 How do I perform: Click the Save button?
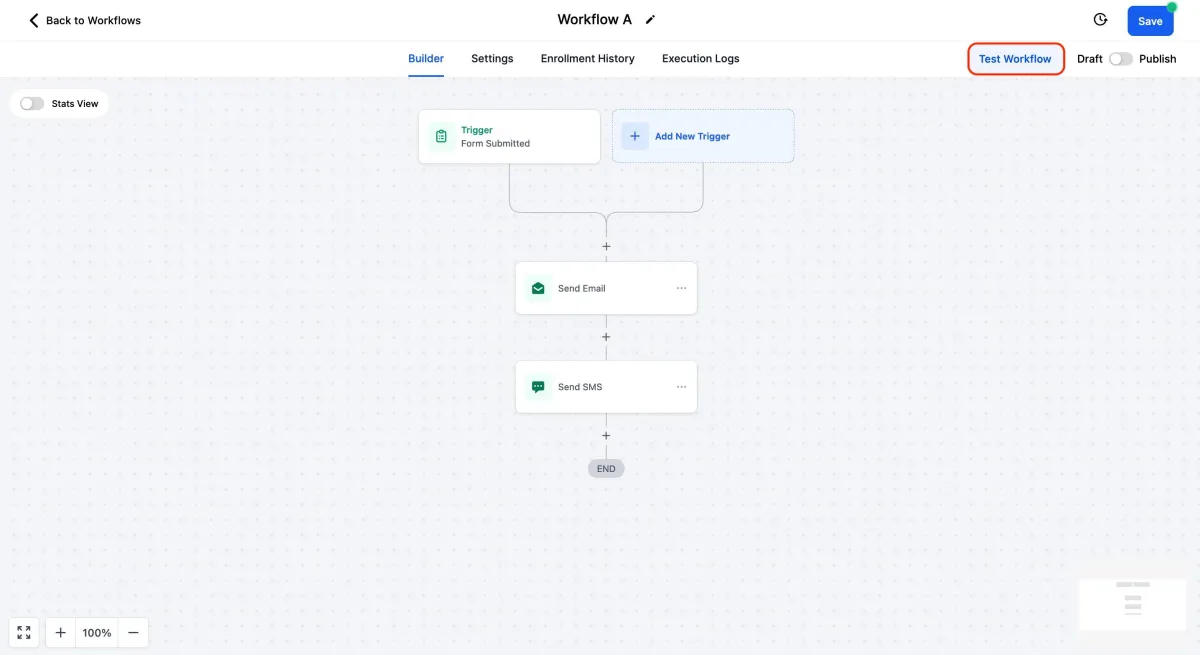point(1150,21)
